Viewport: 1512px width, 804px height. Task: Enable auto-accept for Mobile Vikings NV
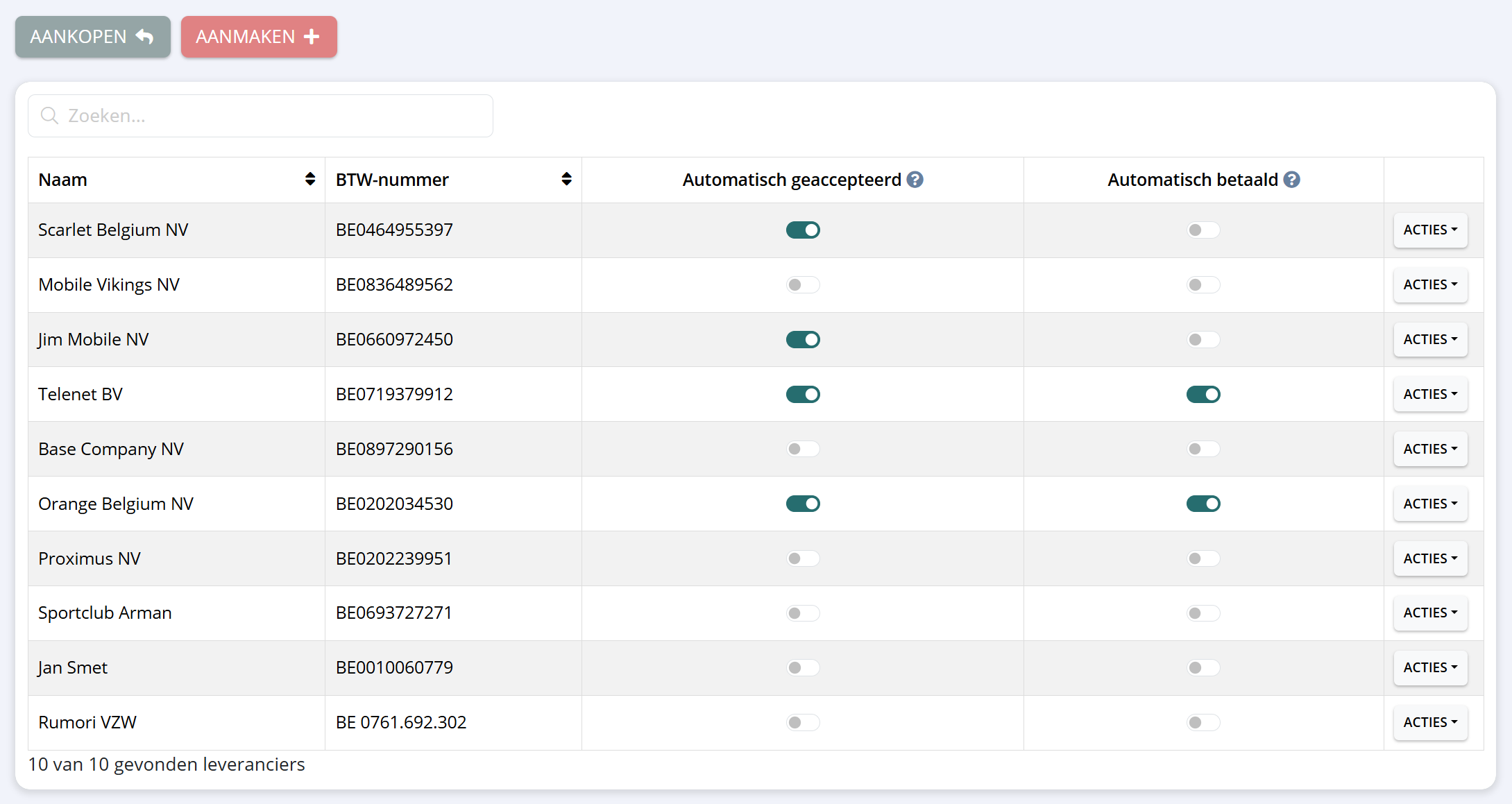coord(803,285)
